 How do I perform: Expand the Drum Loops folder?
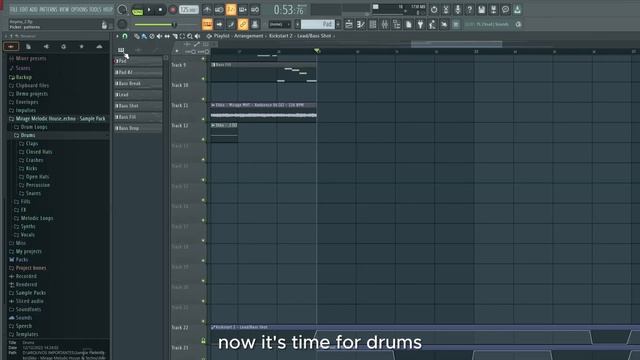coord(34,127)
